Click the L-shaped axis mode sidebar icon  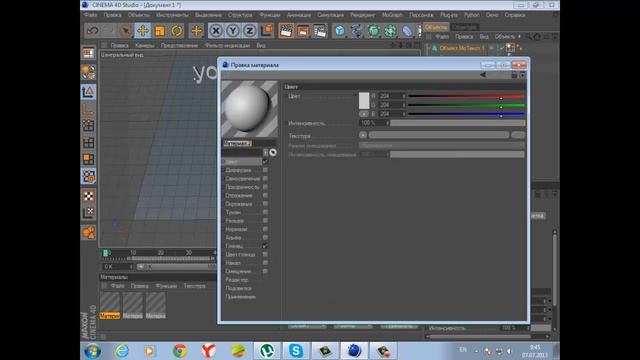(88, 109)
